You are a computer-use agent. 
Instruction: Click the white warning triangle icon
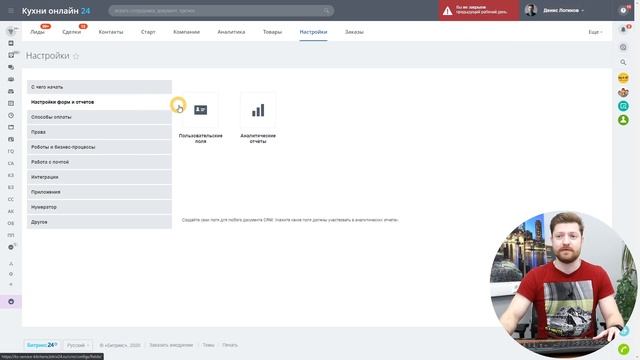(448, 11)
